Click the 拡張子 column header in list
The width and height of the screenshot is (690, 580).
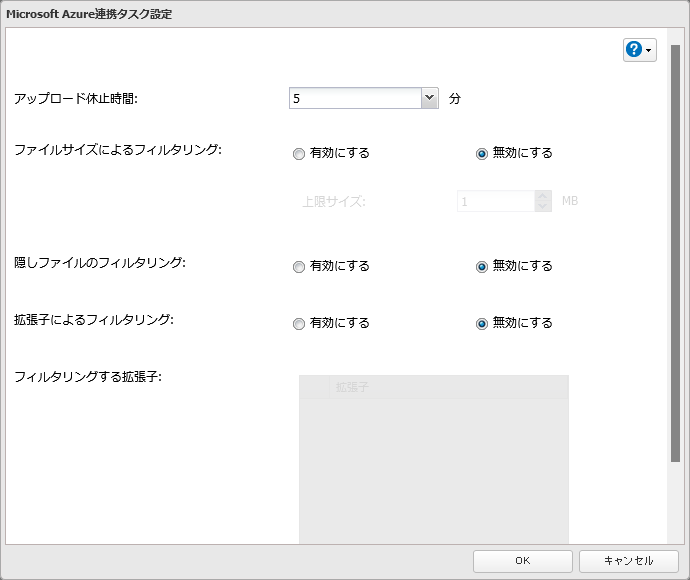[448, 387]
